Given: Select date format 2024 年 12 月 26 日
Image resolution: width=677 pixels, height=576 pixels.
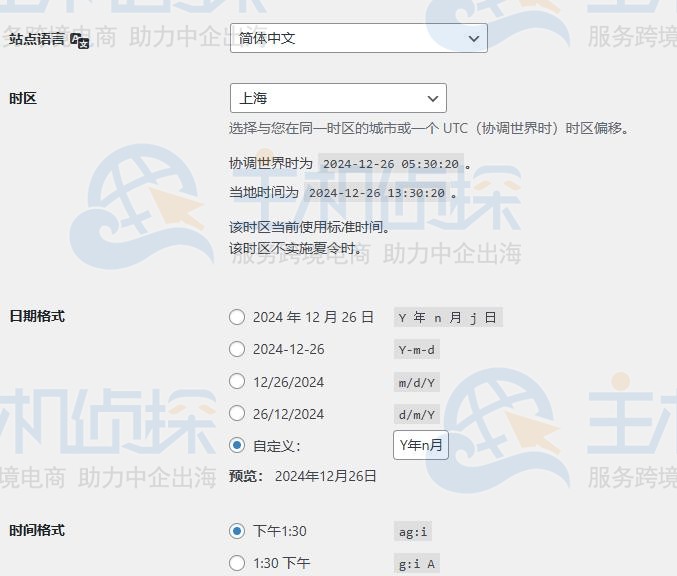Looking at the screenshot, I should coord(237,317).
